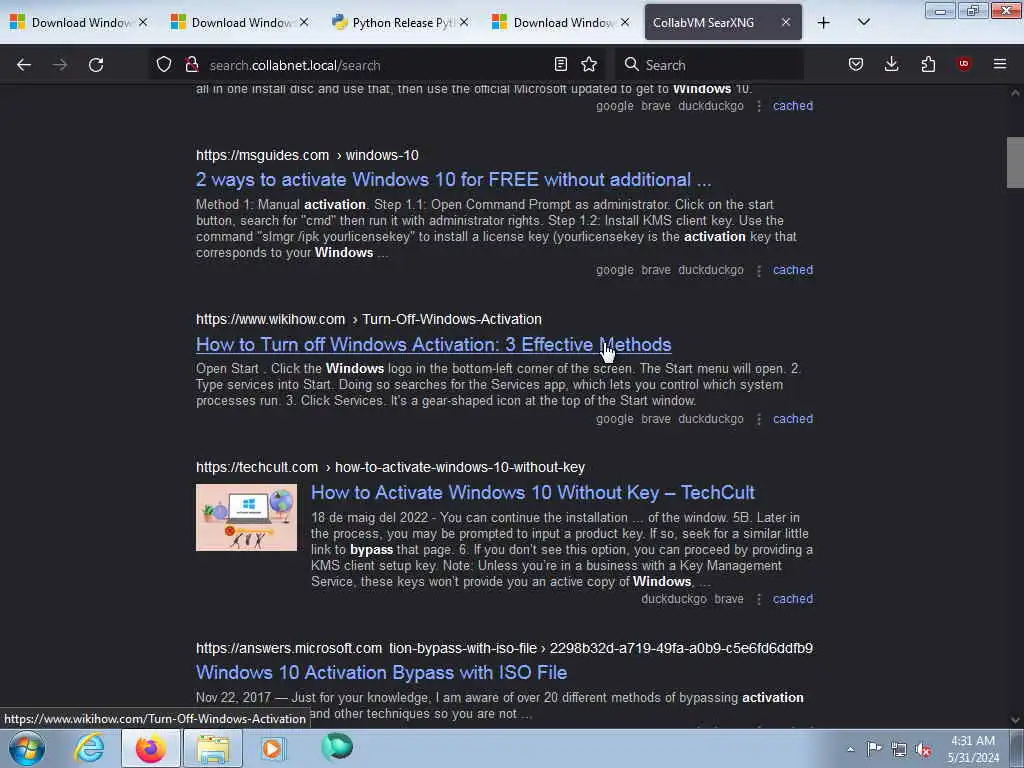Click the insecure connection padlock icon
The image size is (1024, 768).
click(191, 64)
